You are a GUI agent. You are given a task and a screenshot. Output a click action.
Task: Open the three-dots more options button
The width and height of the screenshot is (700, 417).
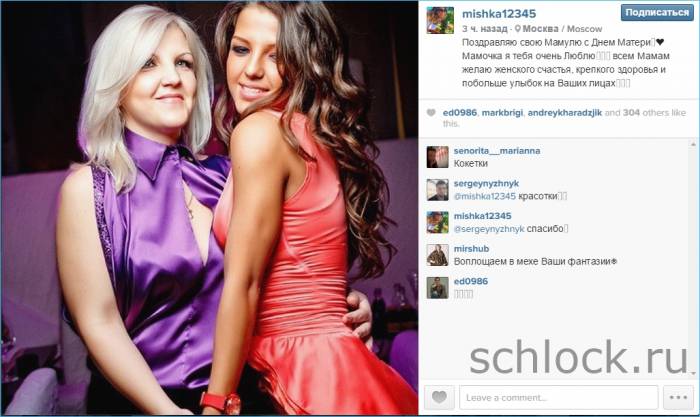point(678,397)
